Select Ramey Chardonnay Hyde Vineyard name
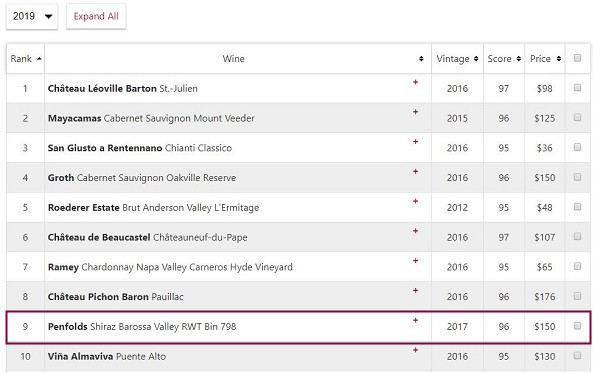The image size is (600, 373). click(x=170, y=267)
